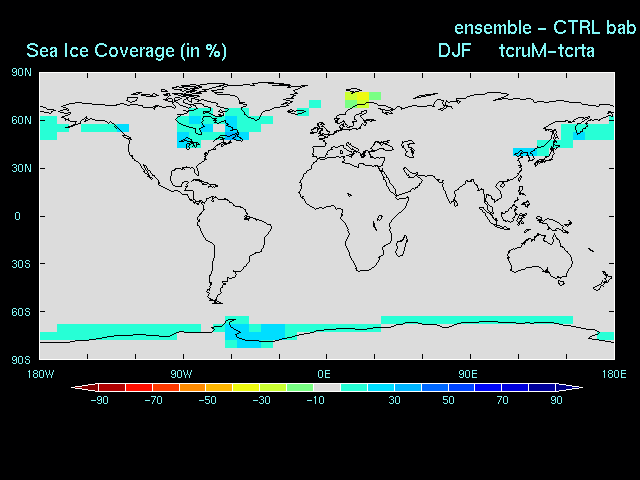Pick the darkest navy colorbar swatch
The image size is (640, 480).
[x=542, y=387]
